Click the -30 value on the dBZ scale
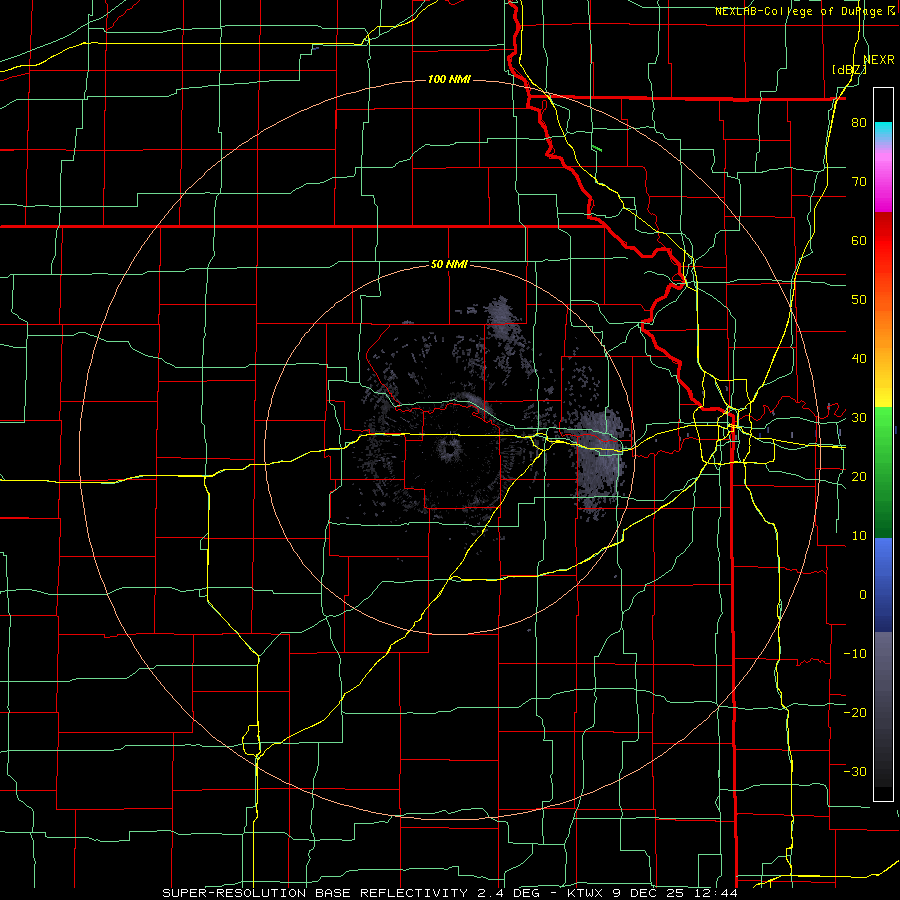This screenshot has width=900, height=900. [855, 771]
